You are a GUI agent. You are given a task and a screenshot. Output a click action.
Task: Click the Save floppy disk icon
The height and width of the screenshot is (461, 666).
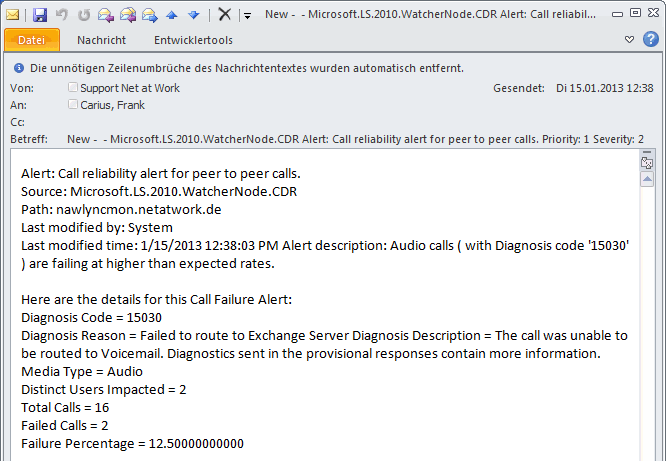(x=40, y=15)
